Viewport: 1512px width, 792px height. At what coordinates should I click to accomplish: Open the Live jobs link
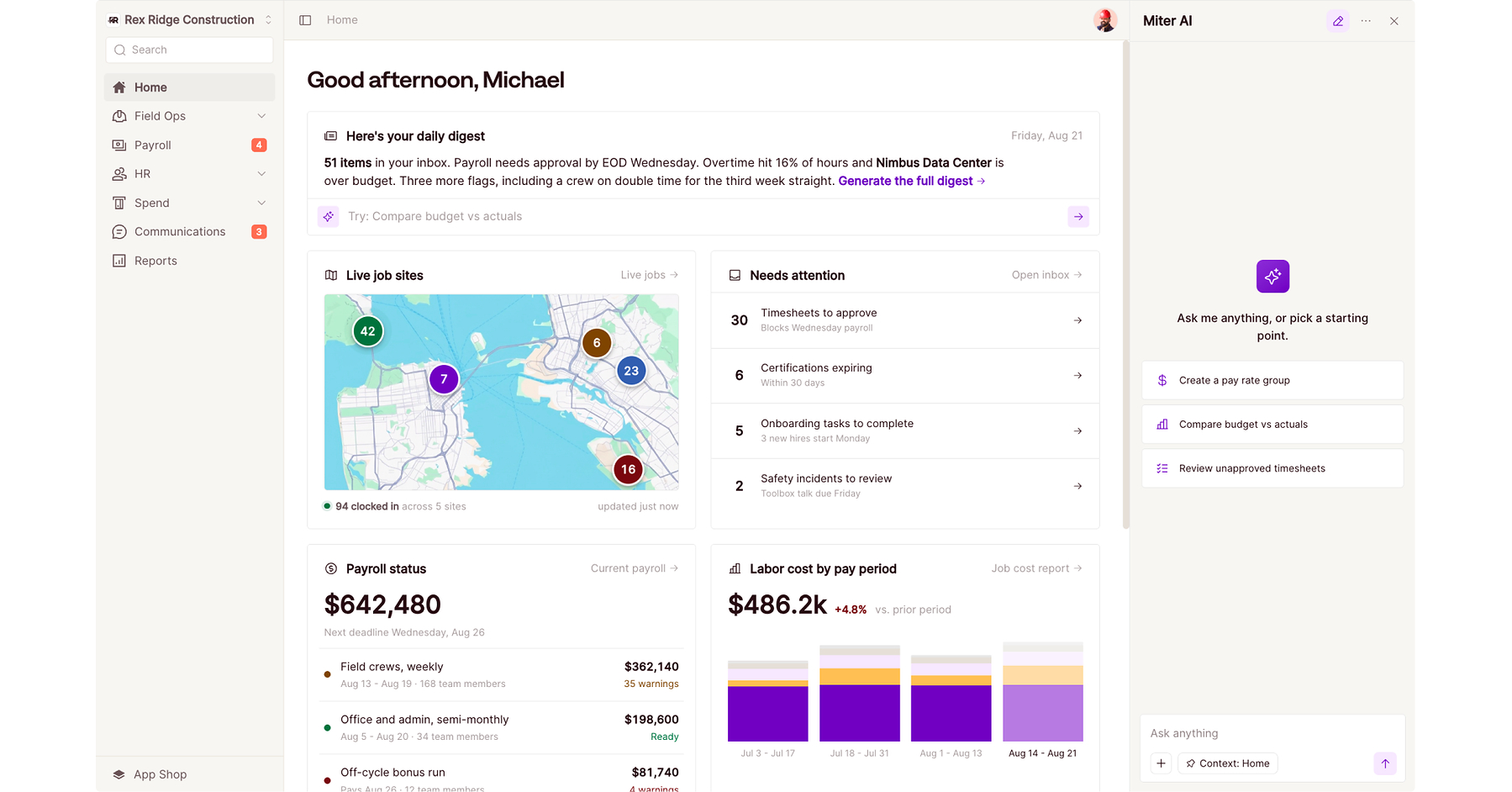click(x=650, y=275)
